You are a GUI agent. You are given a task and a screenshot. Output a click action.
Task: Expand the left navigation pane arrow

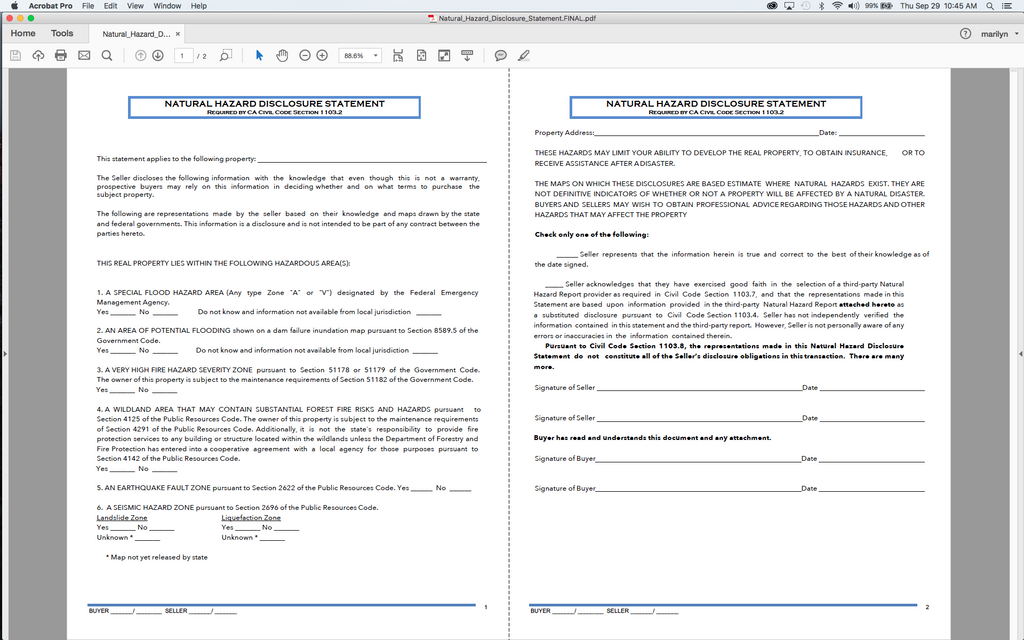pyautogui.click(x=5, y=353)
